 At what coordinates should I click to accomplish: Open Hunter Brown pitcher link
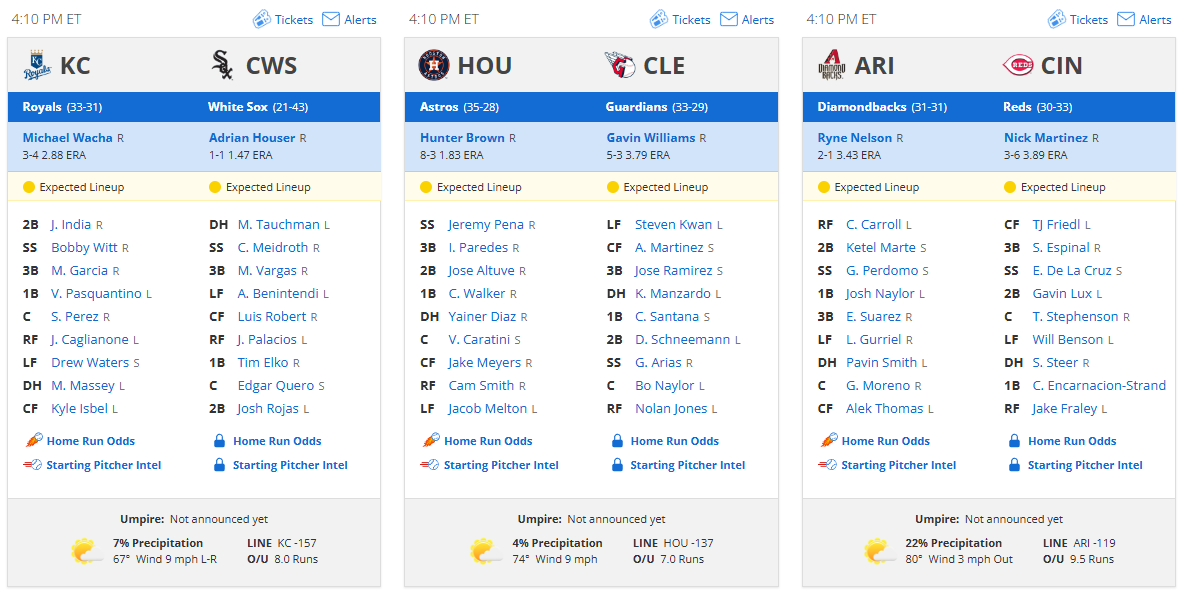click(462, 138)
